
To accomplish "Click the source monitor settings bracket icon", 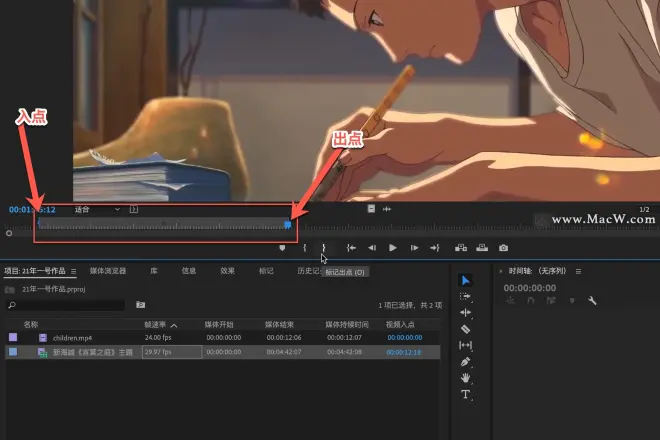I will 134,209.
